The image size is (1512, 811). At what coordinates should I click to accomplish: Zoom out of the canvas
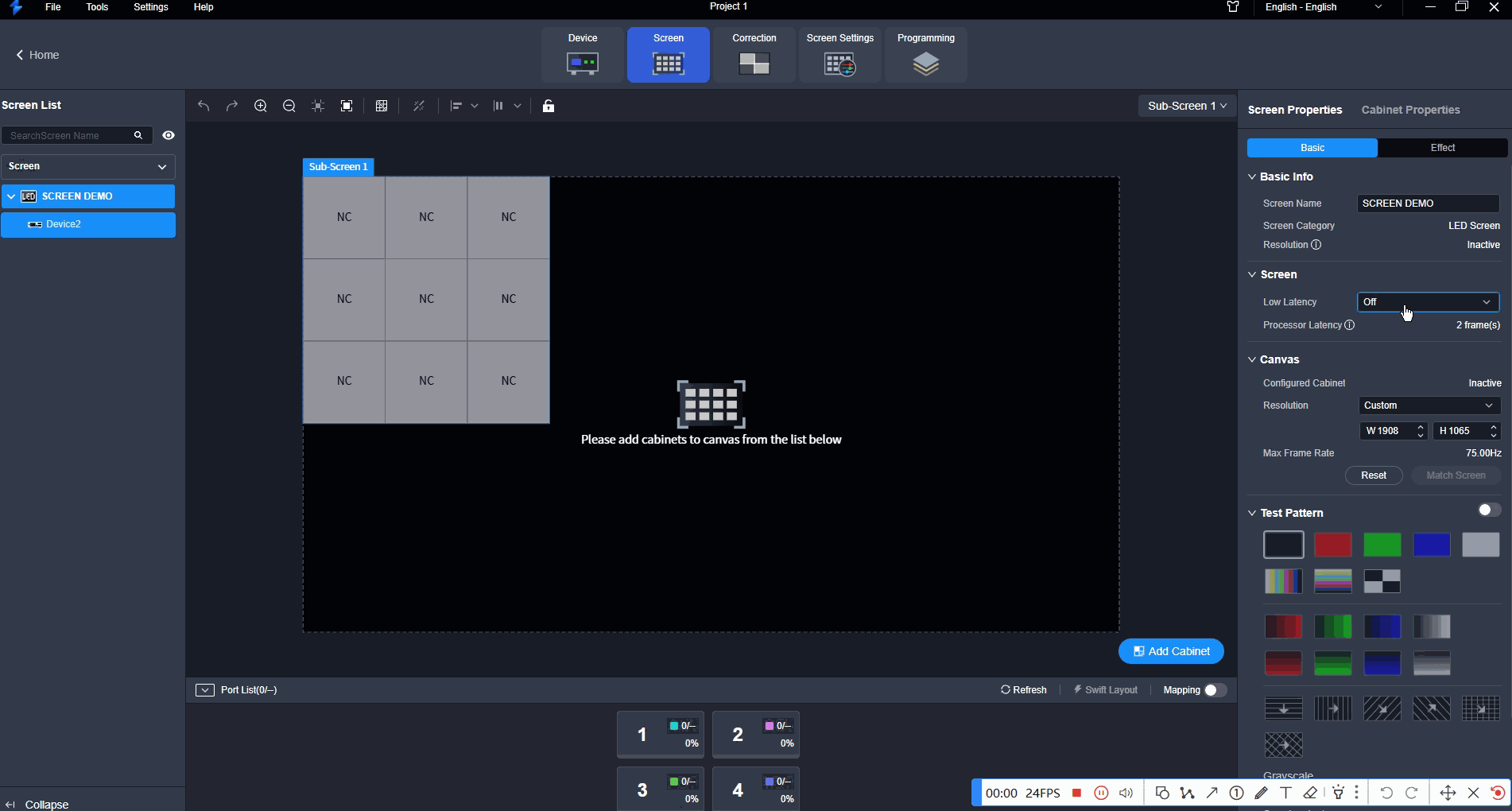(x=289, y=106)
